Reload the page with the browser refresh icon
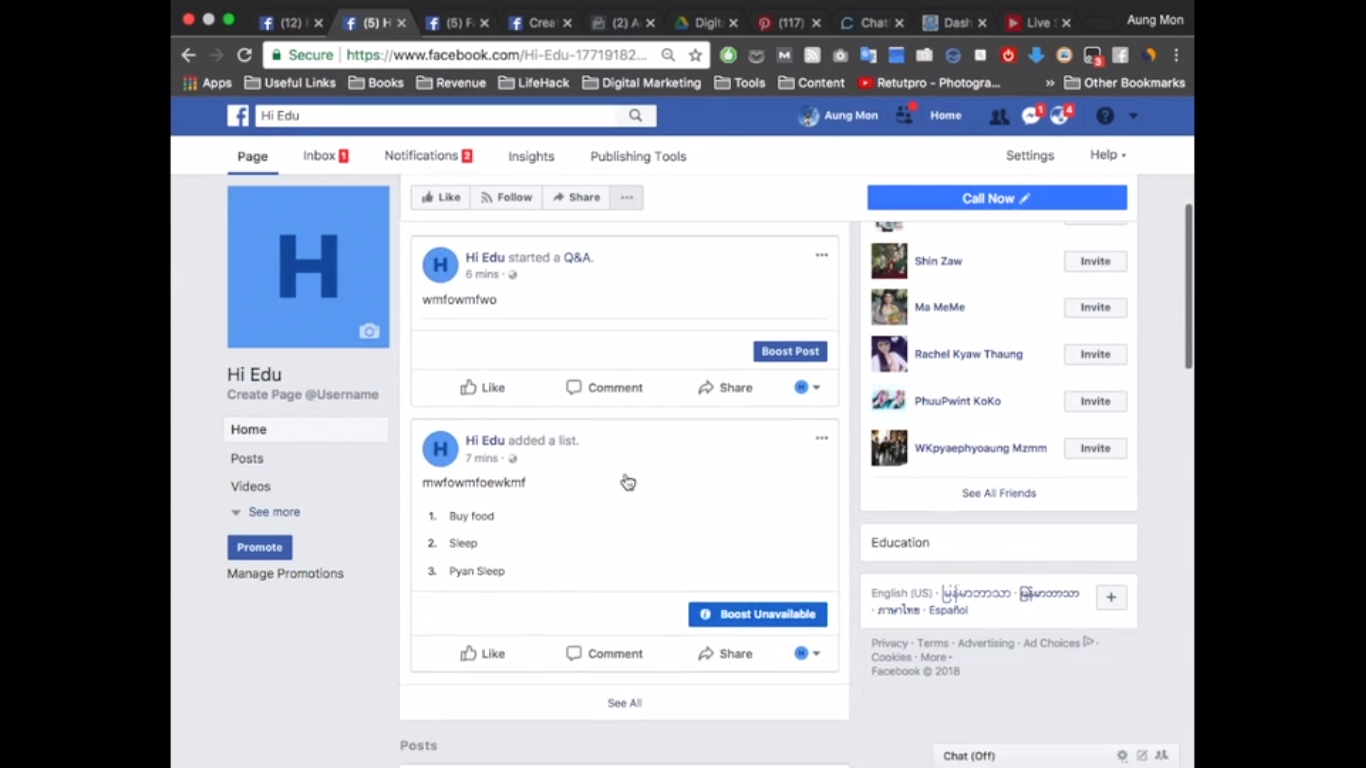 point(244,55)
